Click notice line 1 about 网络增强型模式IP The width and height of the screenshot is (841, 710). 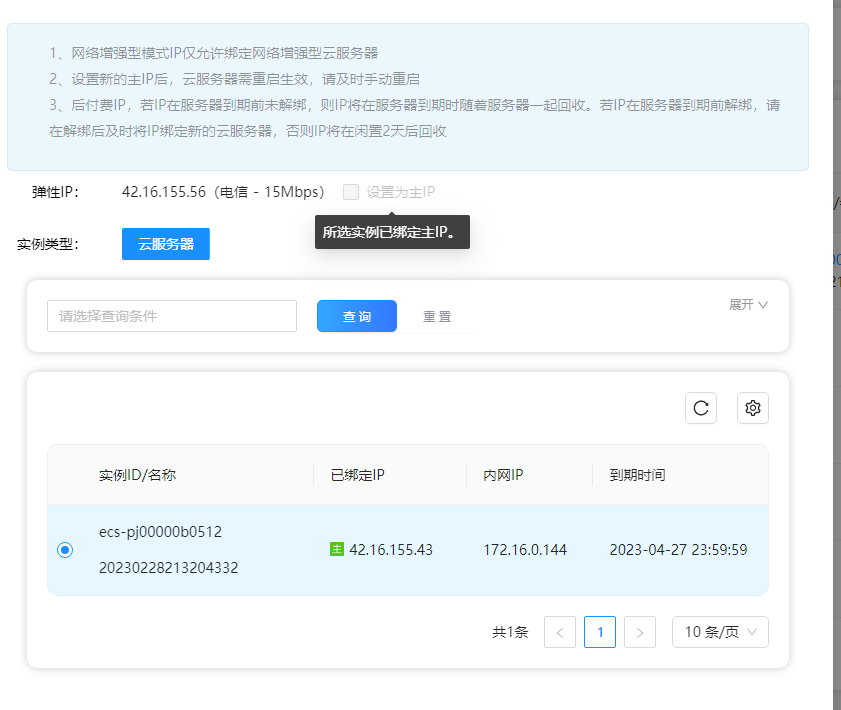[213, 53]
